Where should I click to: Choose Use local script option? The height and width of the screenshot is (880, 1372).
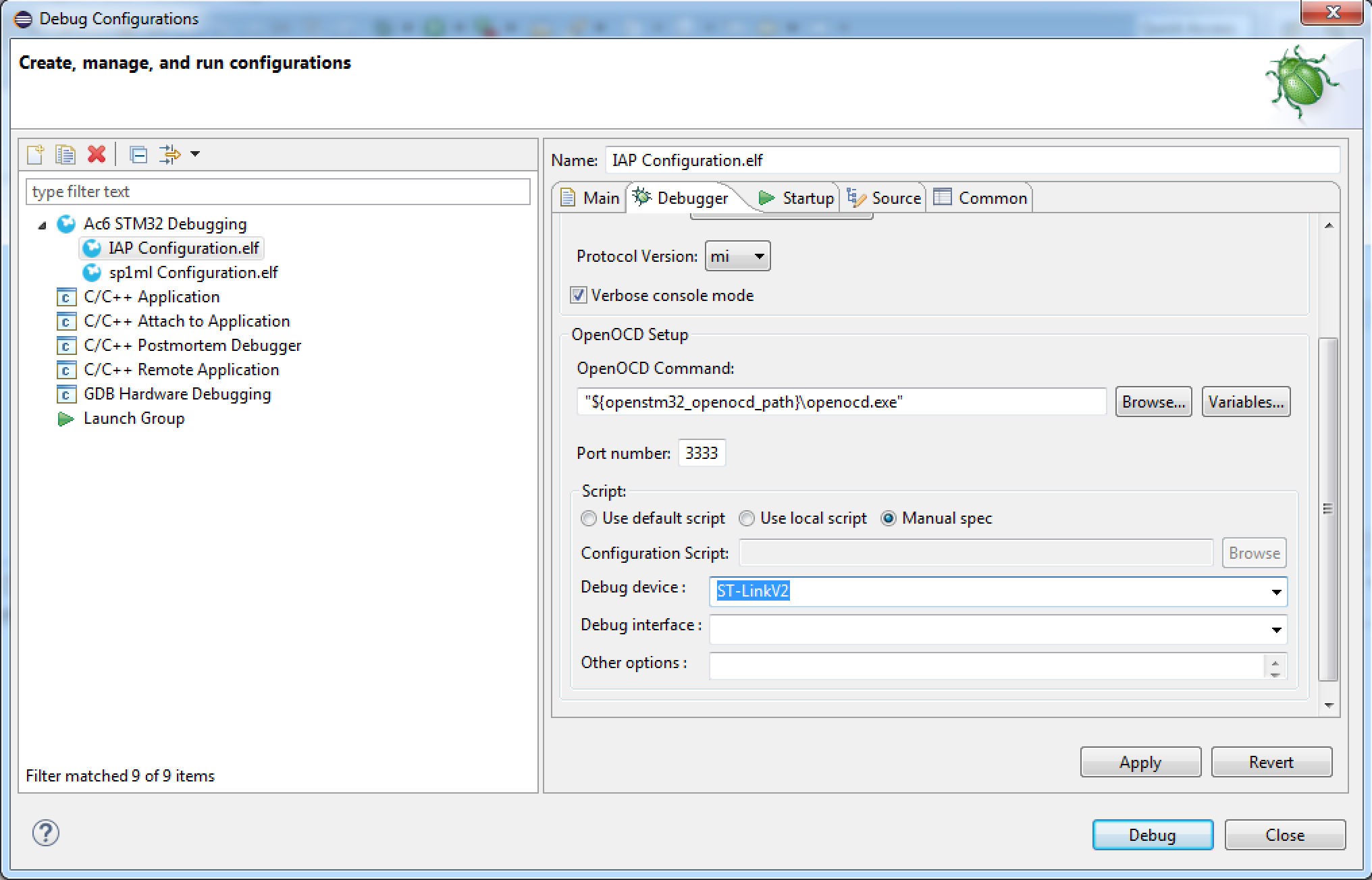click(x=747, y=518)
